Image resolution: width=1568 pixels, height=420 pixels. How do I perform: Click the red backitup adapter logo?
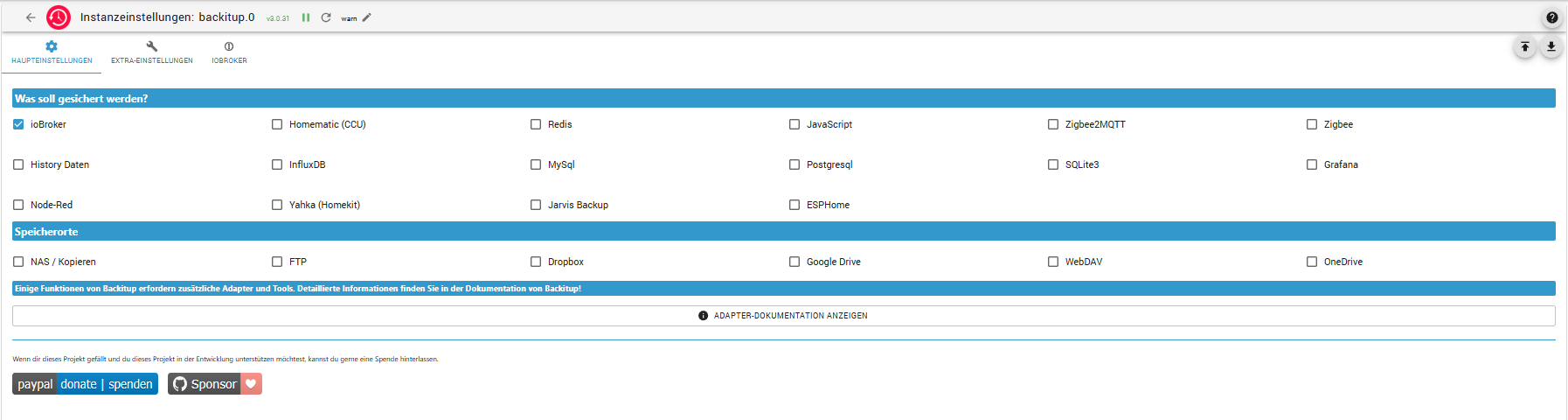(x=59, y=17)
